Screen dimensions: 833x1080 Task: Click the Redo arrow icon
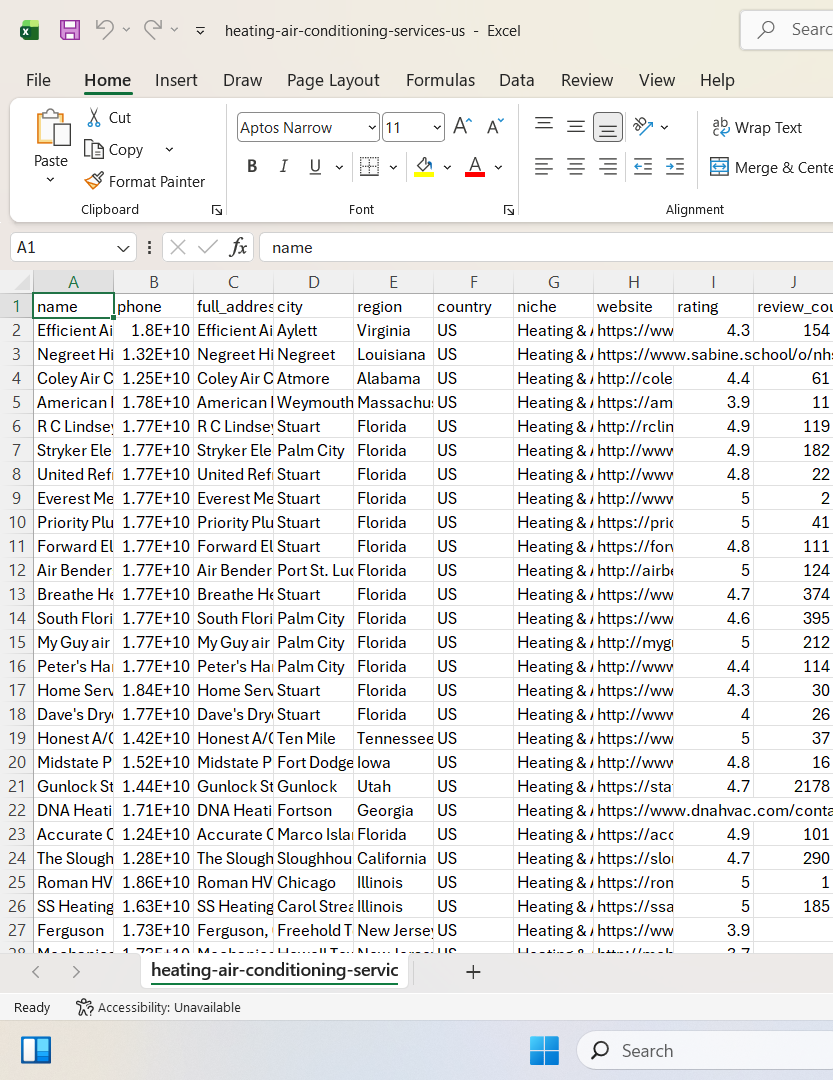click(x=153, y=30)
